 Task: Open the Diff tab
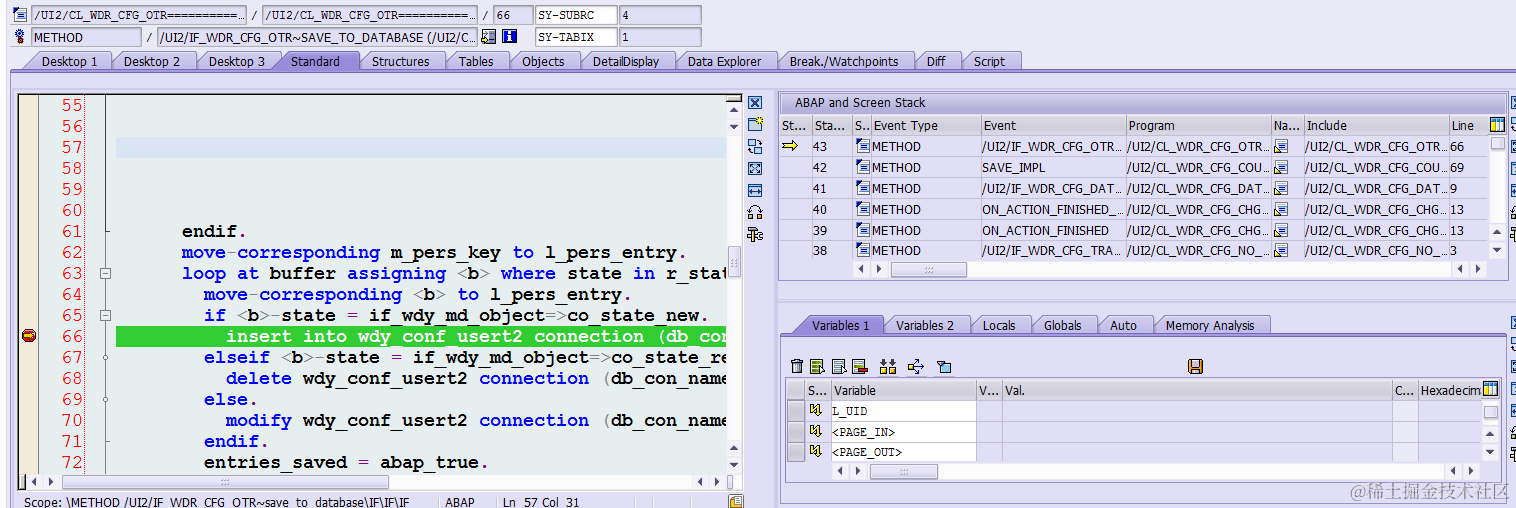936,61
